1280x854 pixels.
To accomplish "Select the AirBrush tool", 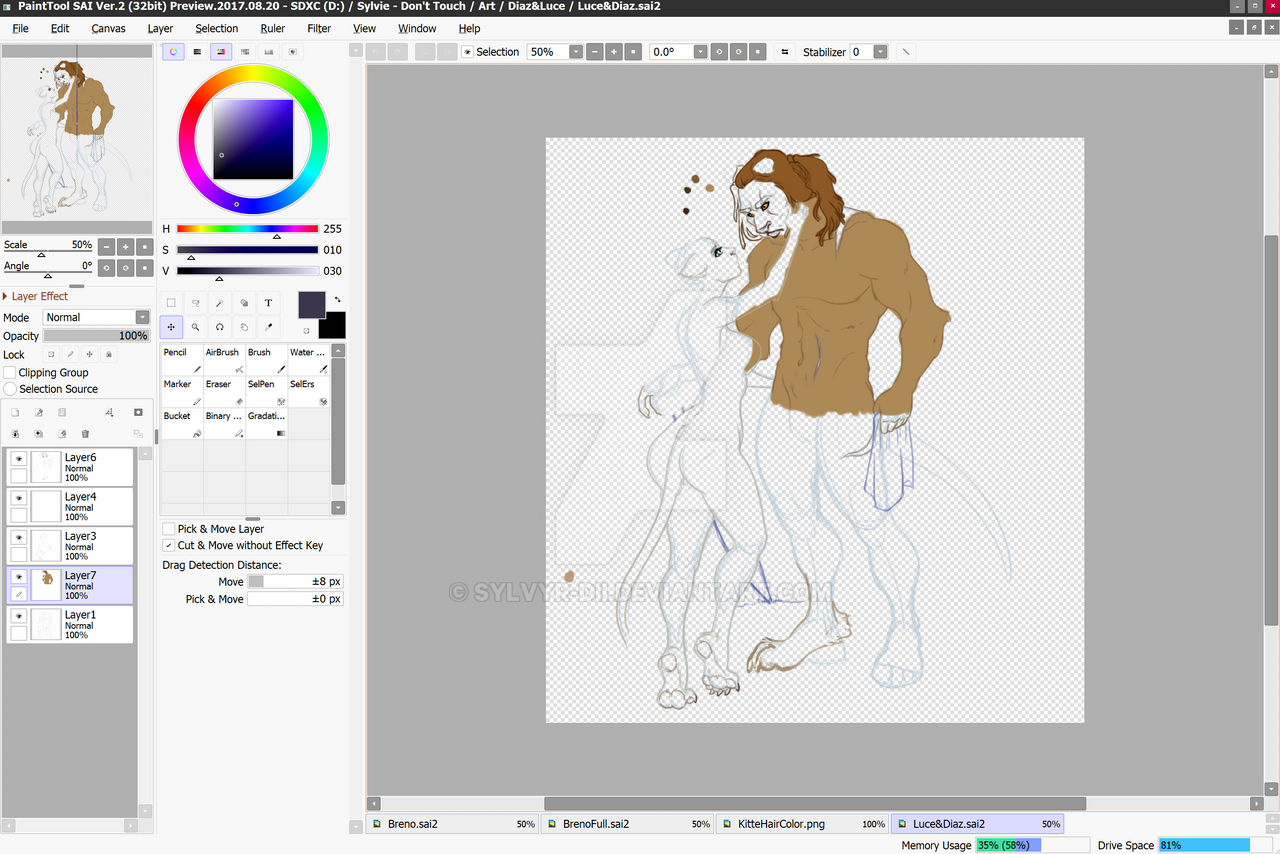I will (x=223, y=359).
